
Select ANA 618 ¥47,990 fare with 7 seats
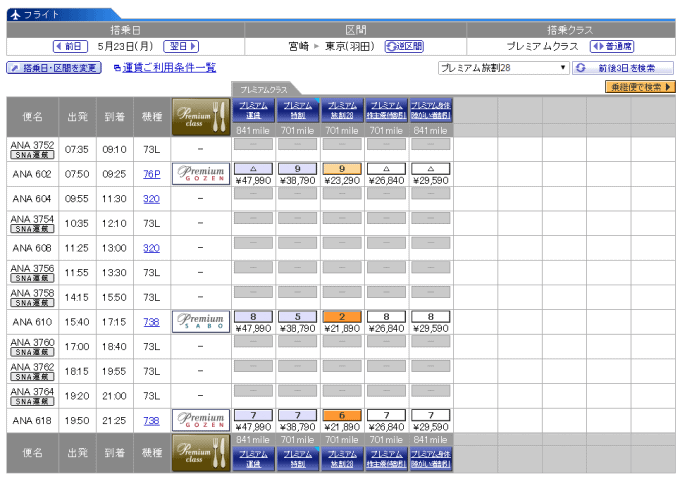point(253,415)
